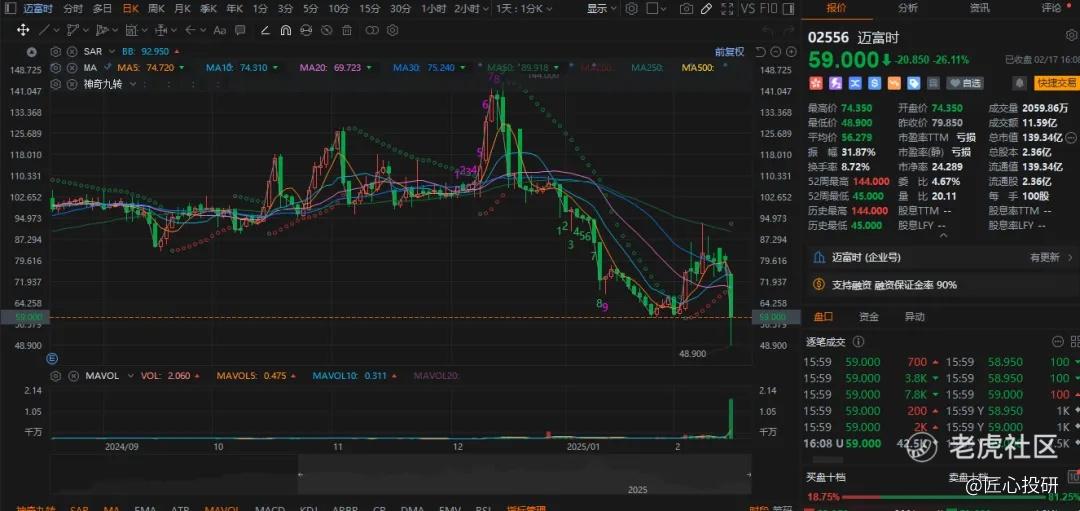Click the 快捷交易 button
This screenshot has width=1080, height=511.
(1055, 83)
